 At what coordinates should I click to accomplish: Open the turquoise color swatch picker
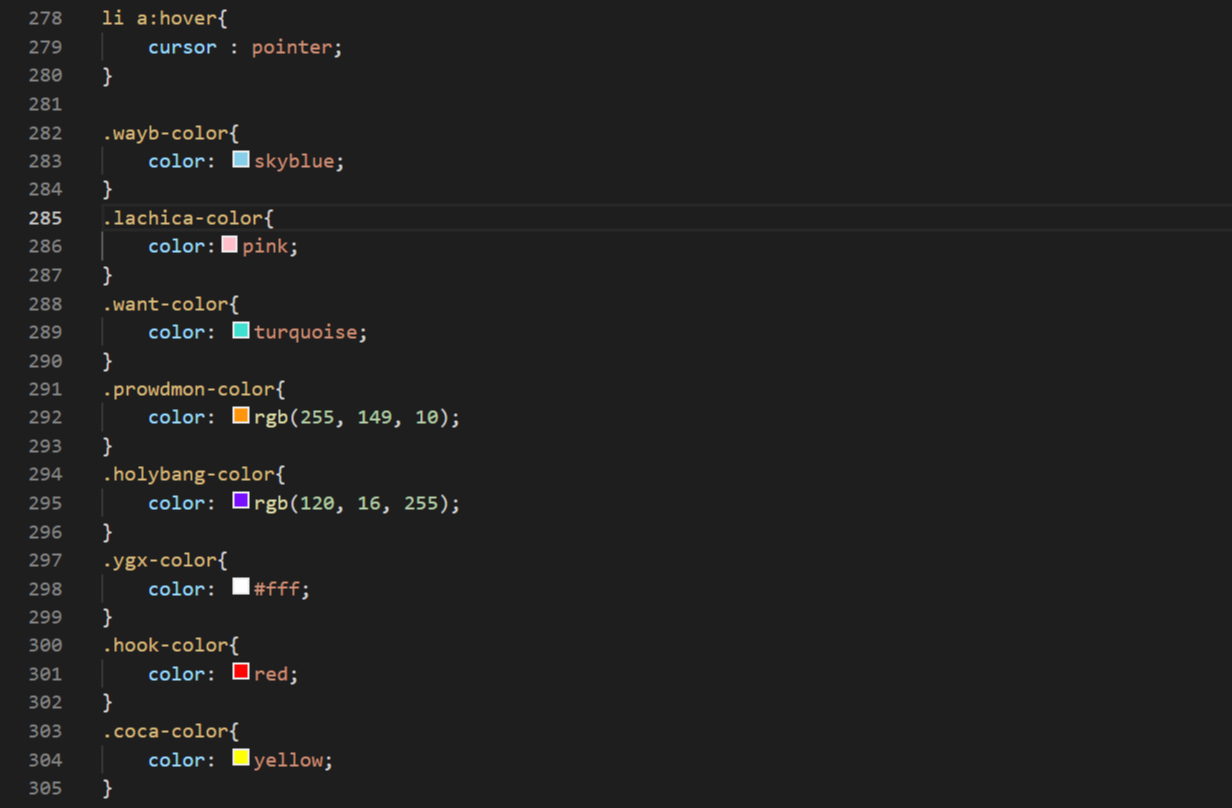(241, 330)
